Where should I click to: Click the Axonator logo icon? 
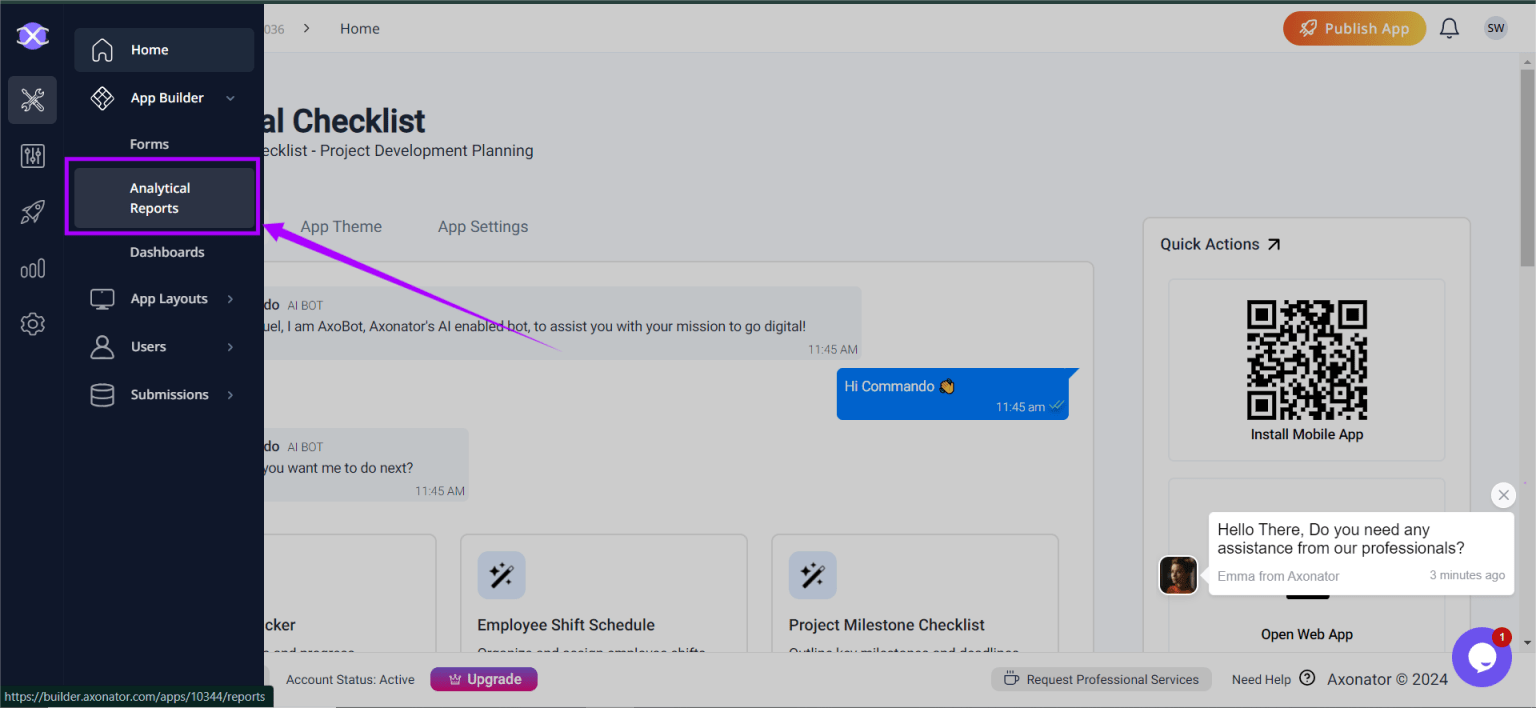(x=32, y=36)
